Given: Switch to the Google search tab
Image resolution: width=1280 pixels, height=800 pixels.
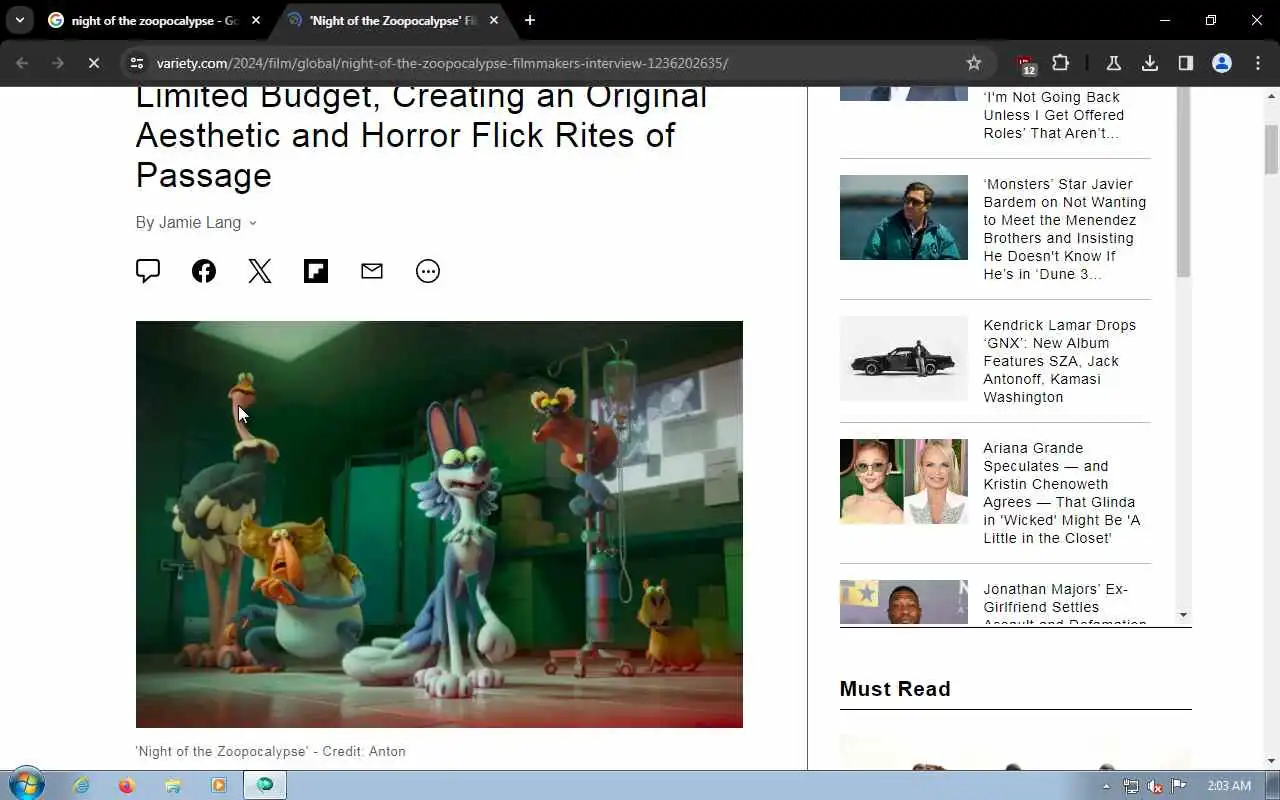Looking at the screenshot, I should [x=154, y=20].
